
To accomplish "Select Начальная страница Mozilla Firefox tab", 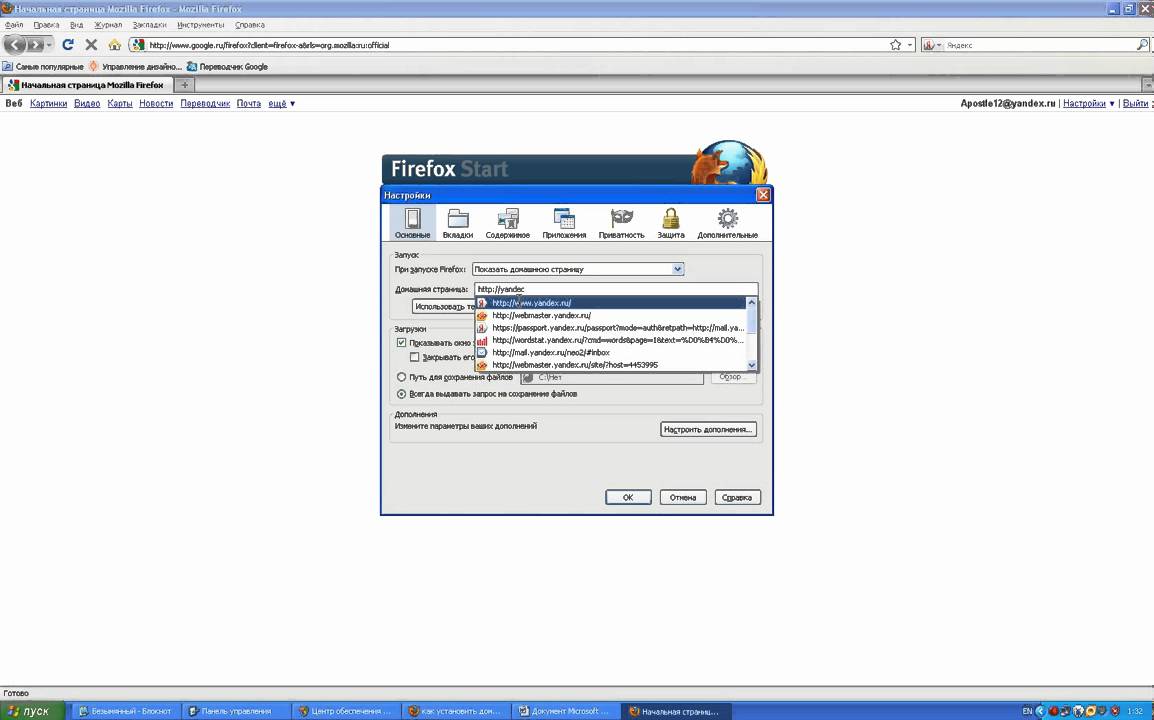I will pos(87,85).
